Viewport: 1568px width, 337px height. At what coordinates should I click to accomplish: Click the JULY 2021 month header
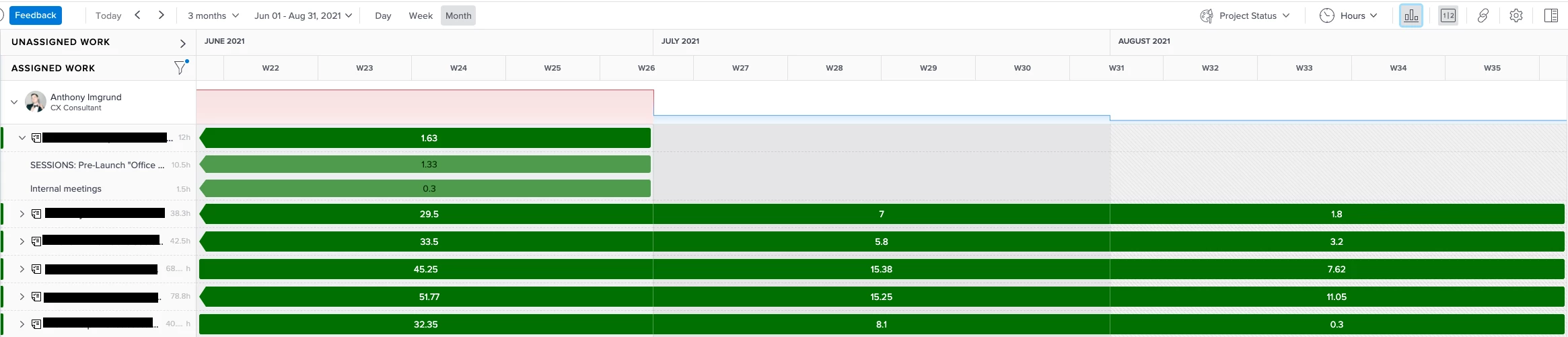click(680, 41)
